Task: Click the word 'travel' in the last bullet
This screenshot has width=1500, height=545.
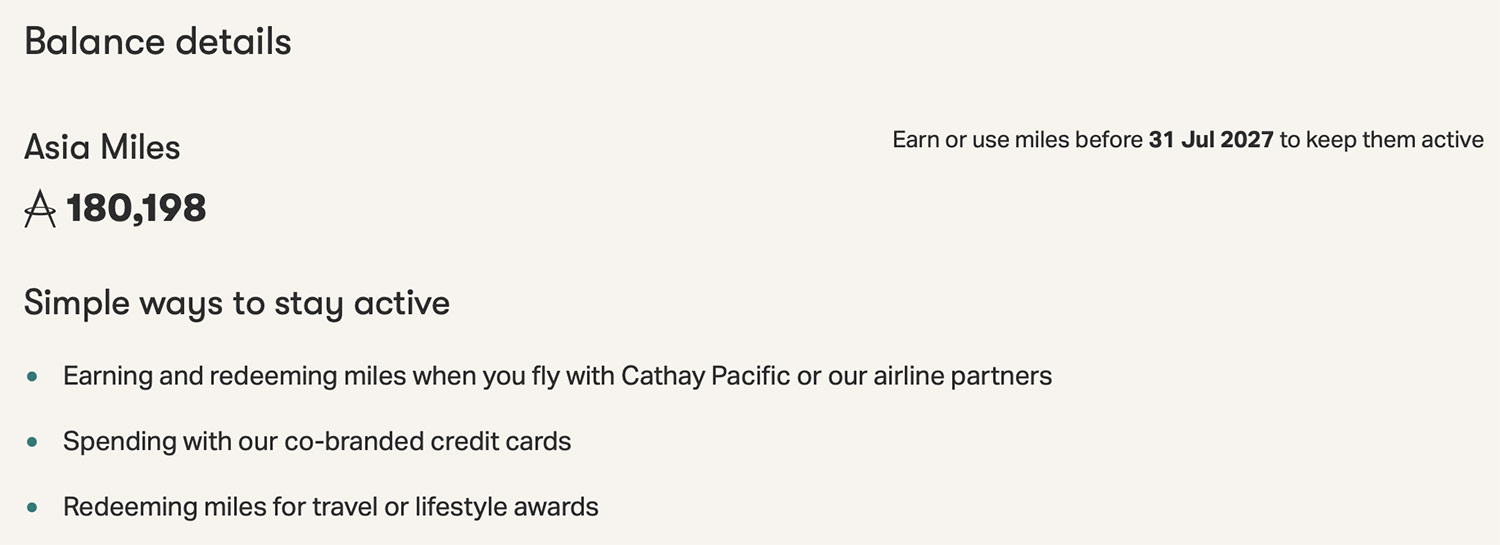Action: coord(345,507)
